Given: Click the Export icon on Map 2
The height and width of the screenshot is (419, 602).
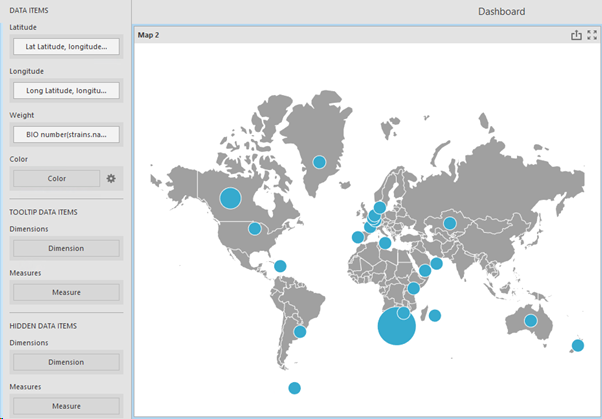Looking at the screenshot, I should click(576, 35).
